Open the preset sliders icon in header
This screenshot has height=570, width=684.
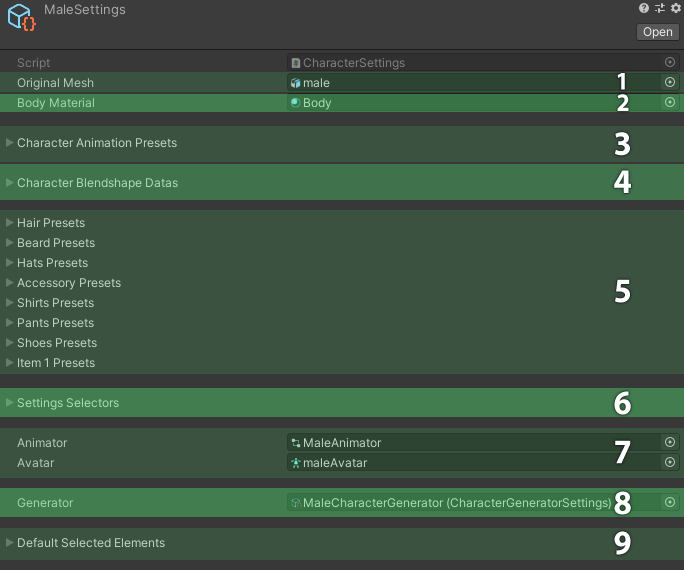(x=660, y=8)
